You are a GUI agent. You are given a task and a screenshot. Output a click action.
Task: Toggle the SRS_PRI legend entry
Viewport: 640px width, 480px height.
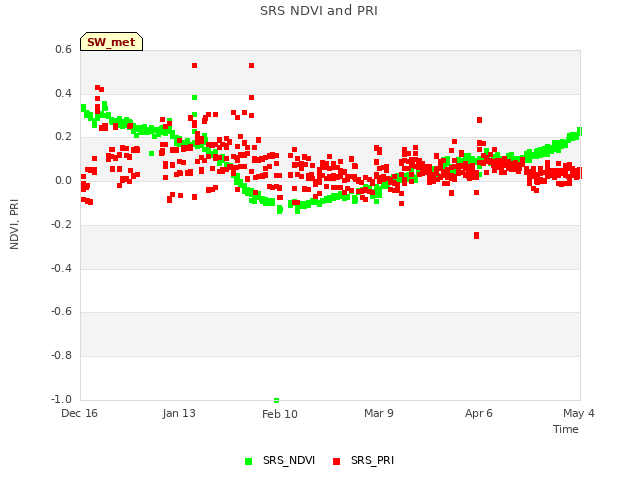[363, 461]
